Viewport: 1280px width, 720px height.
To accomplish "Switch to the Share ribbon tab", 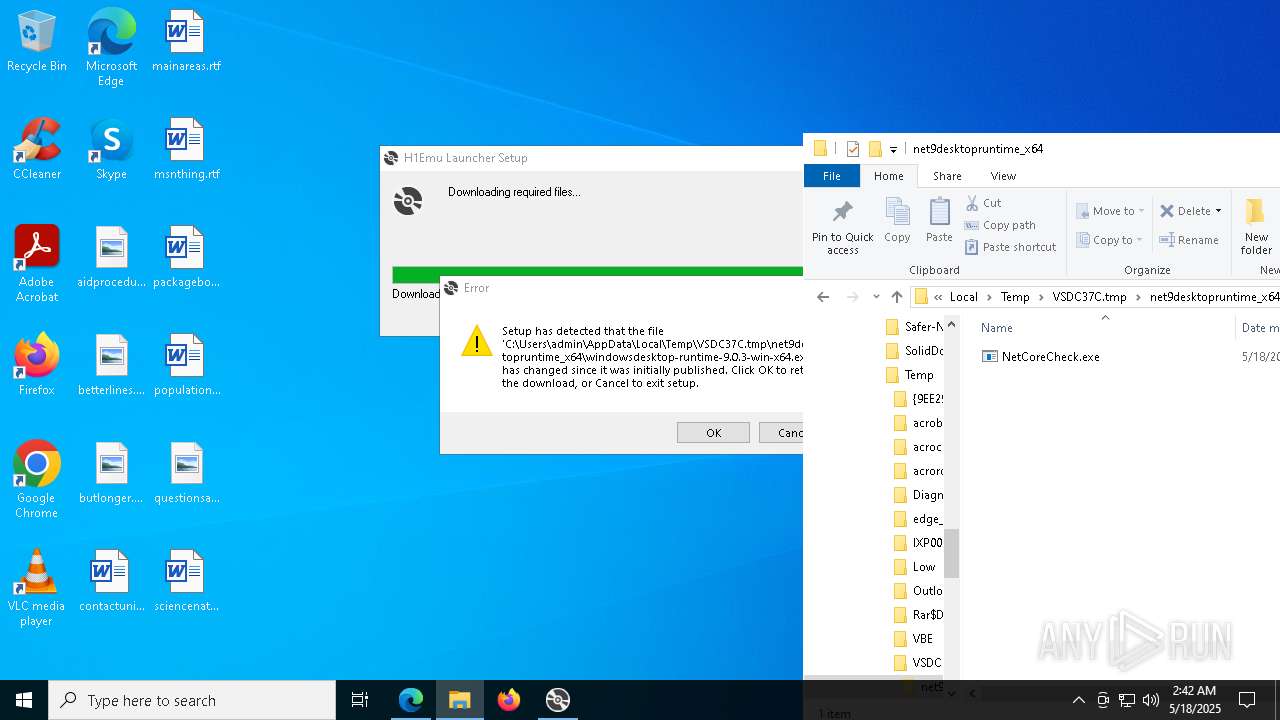I will (x=947, y=176).
